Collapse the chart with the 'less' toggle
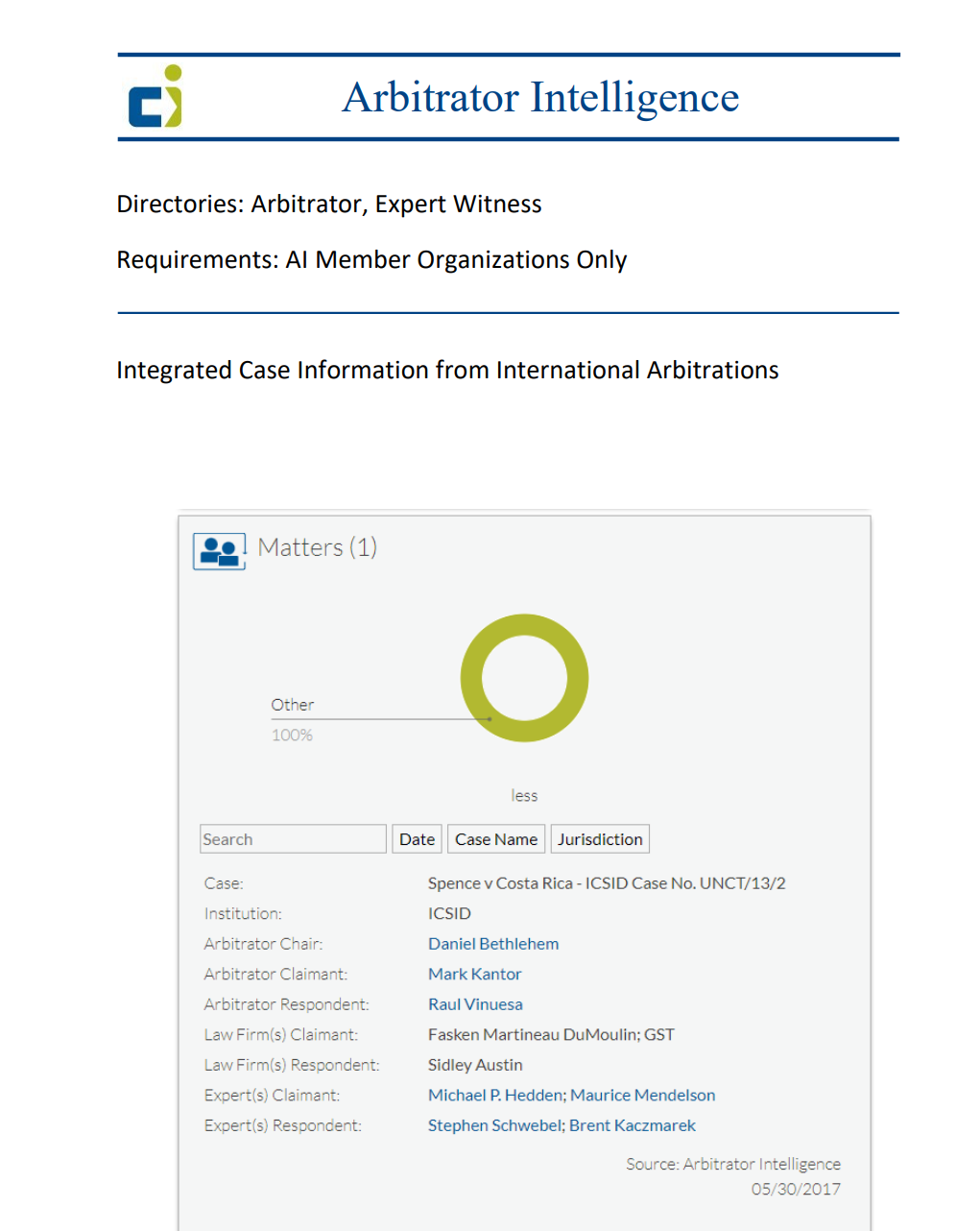 pyautogui.click(x=524, y=796)
